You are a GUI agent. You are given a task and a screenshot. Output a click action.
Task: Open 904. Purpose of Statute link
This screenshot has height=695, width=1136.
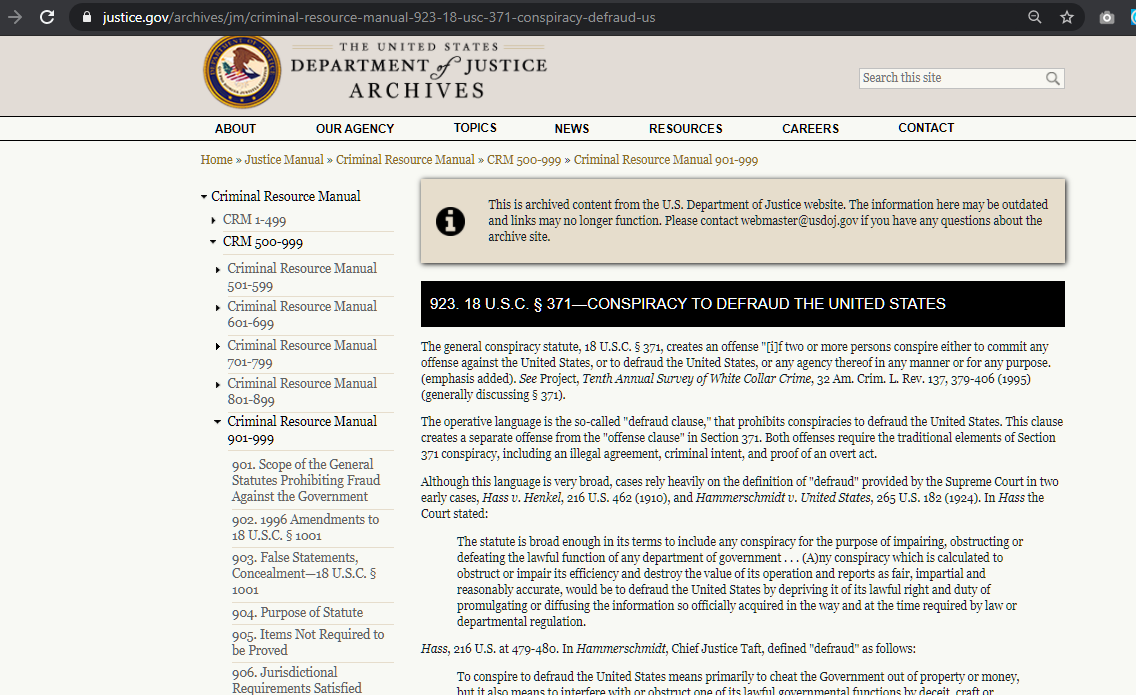(x=297, y=613)
